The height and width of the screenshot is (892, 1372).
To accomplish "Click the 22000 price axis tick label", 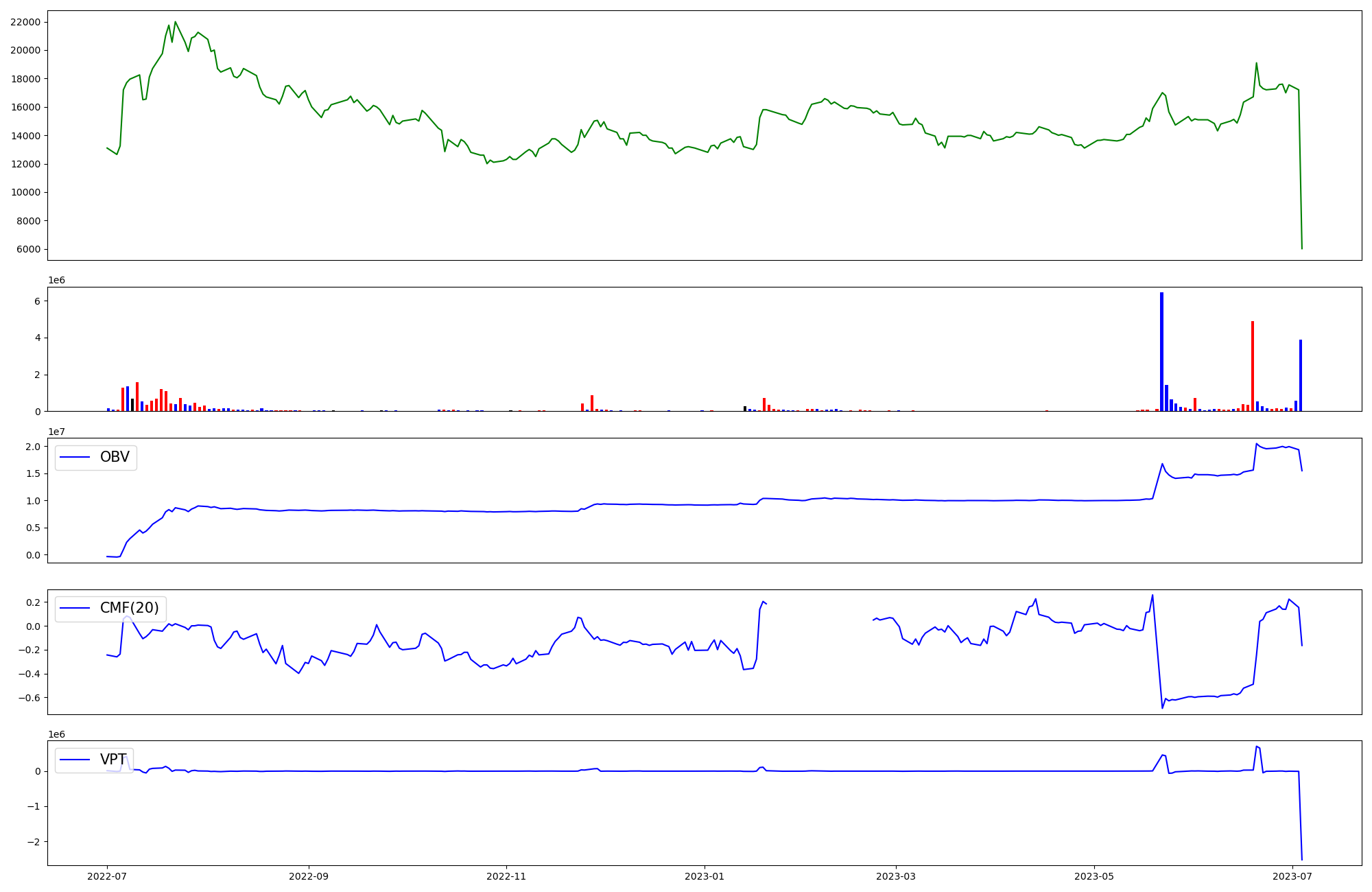I will coord(25,22).
